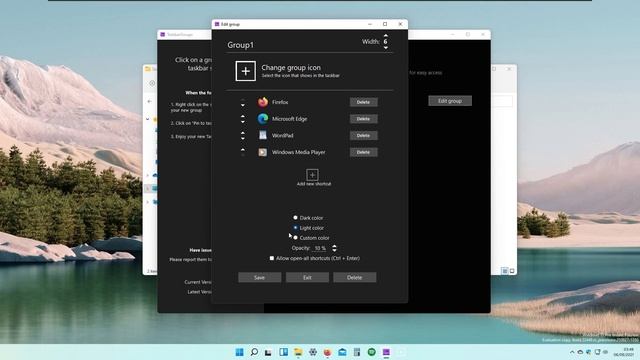Viewport: 640px width, 360px height.
Task: Click the Change group icon heading
Action: click(x=291, y=68)
